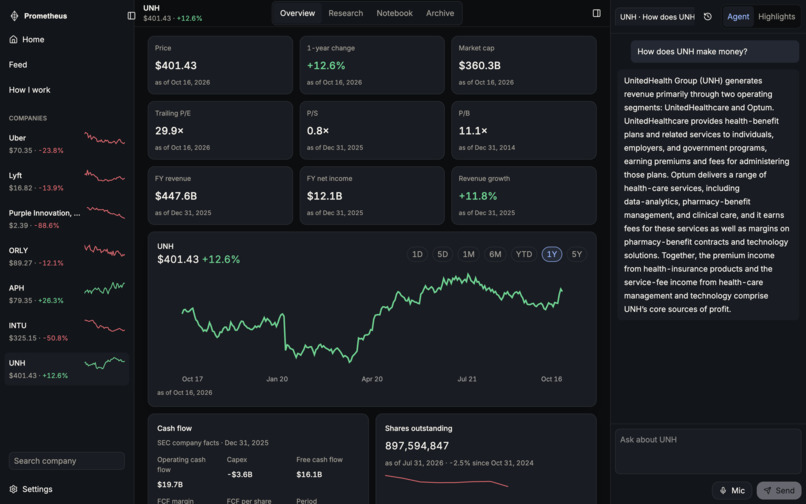
Task: Select the Agent tab in chat panel
Action: pos(738,16)
